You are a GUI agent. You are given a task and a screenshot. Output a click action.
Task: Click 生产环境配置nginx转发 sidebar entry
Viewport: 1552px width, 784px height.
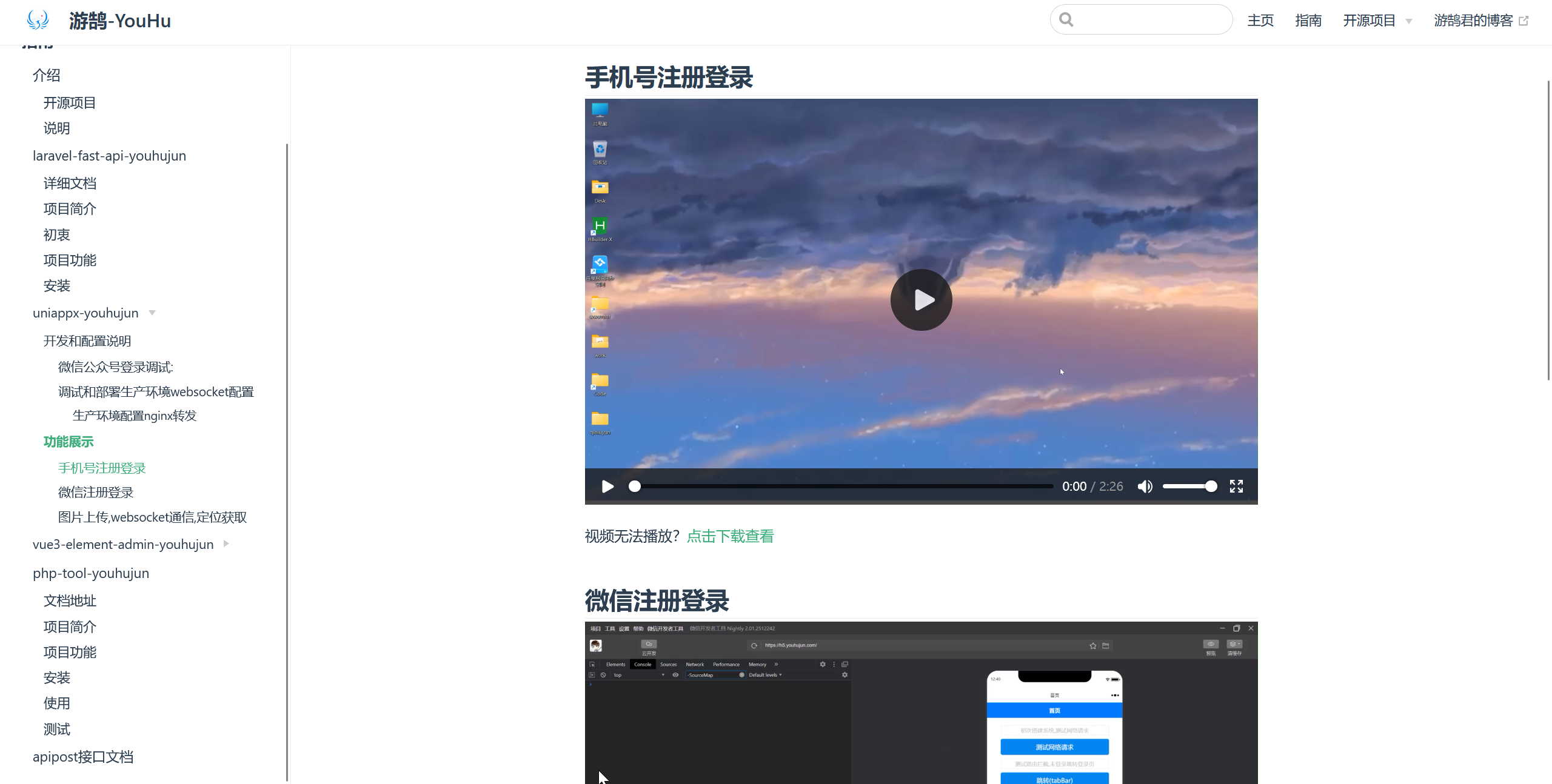coord(135,416)
